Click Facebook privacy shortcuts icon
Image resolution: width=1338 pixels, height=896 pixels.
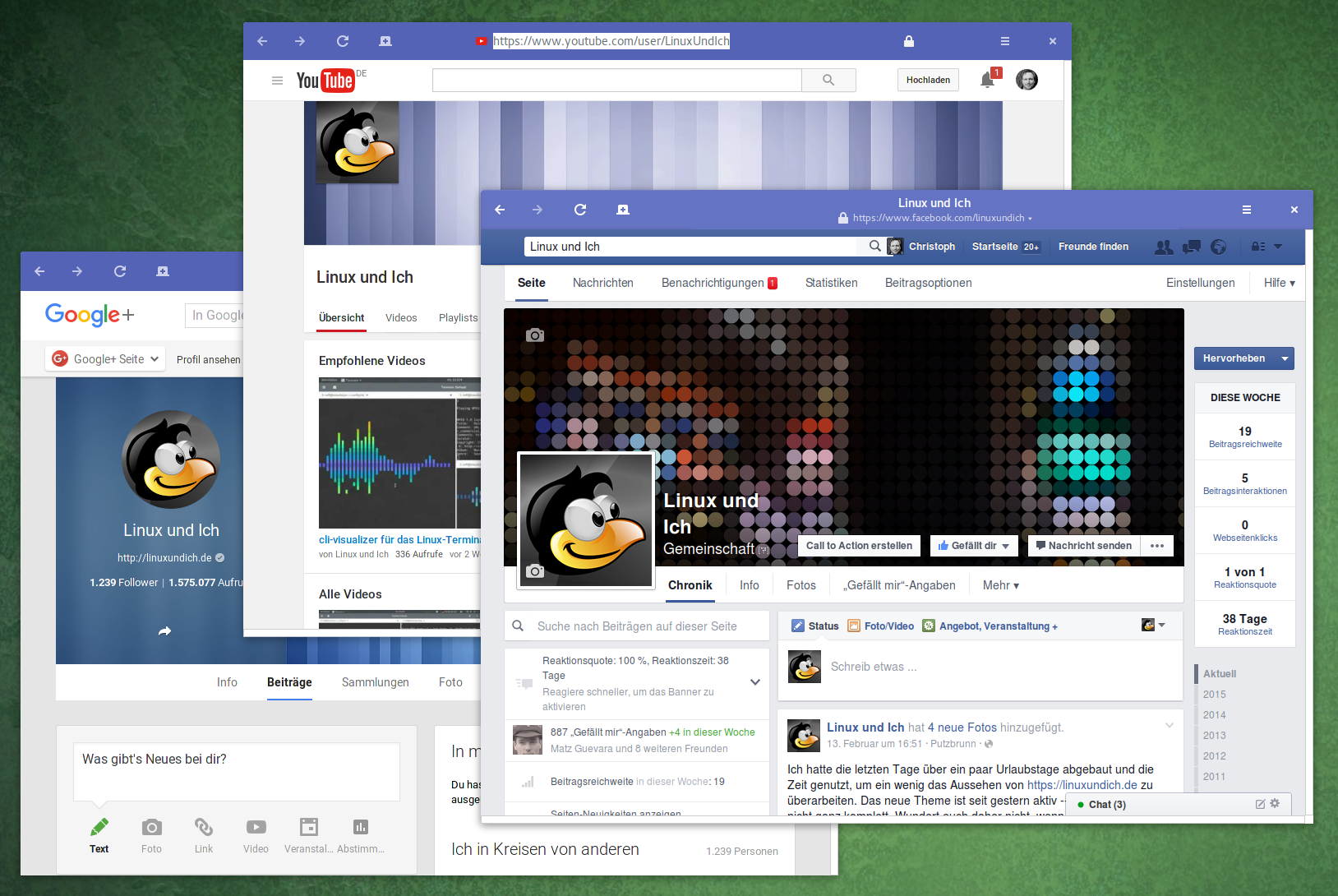click(1258, 247)
